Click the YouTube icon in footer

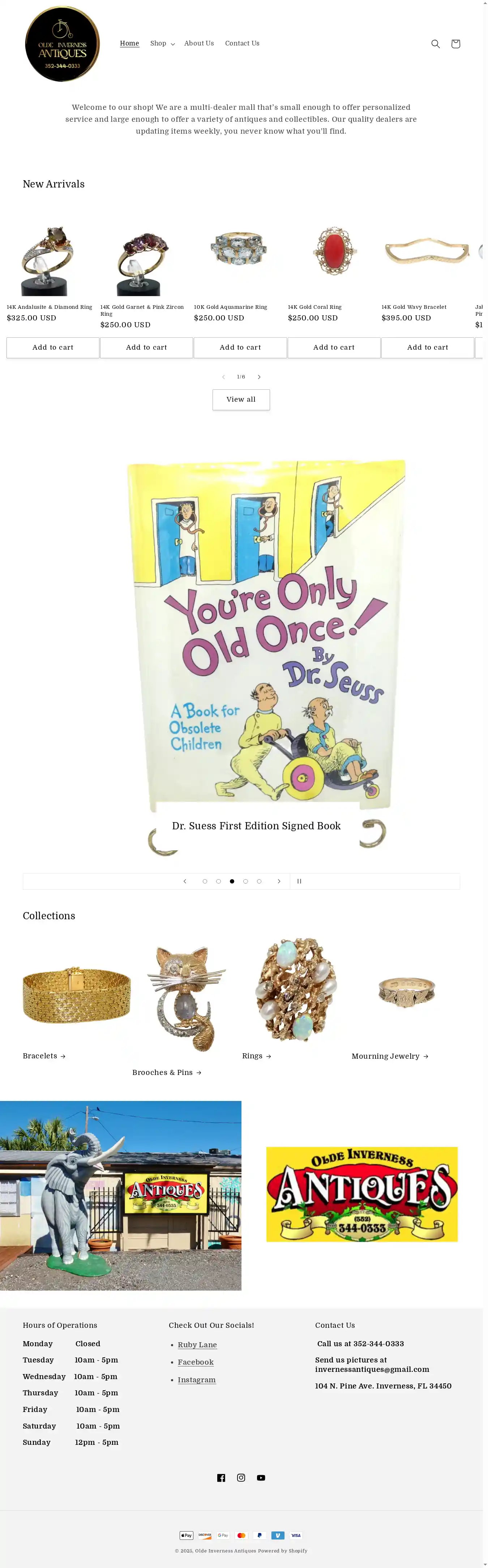tap(261, 1477)
